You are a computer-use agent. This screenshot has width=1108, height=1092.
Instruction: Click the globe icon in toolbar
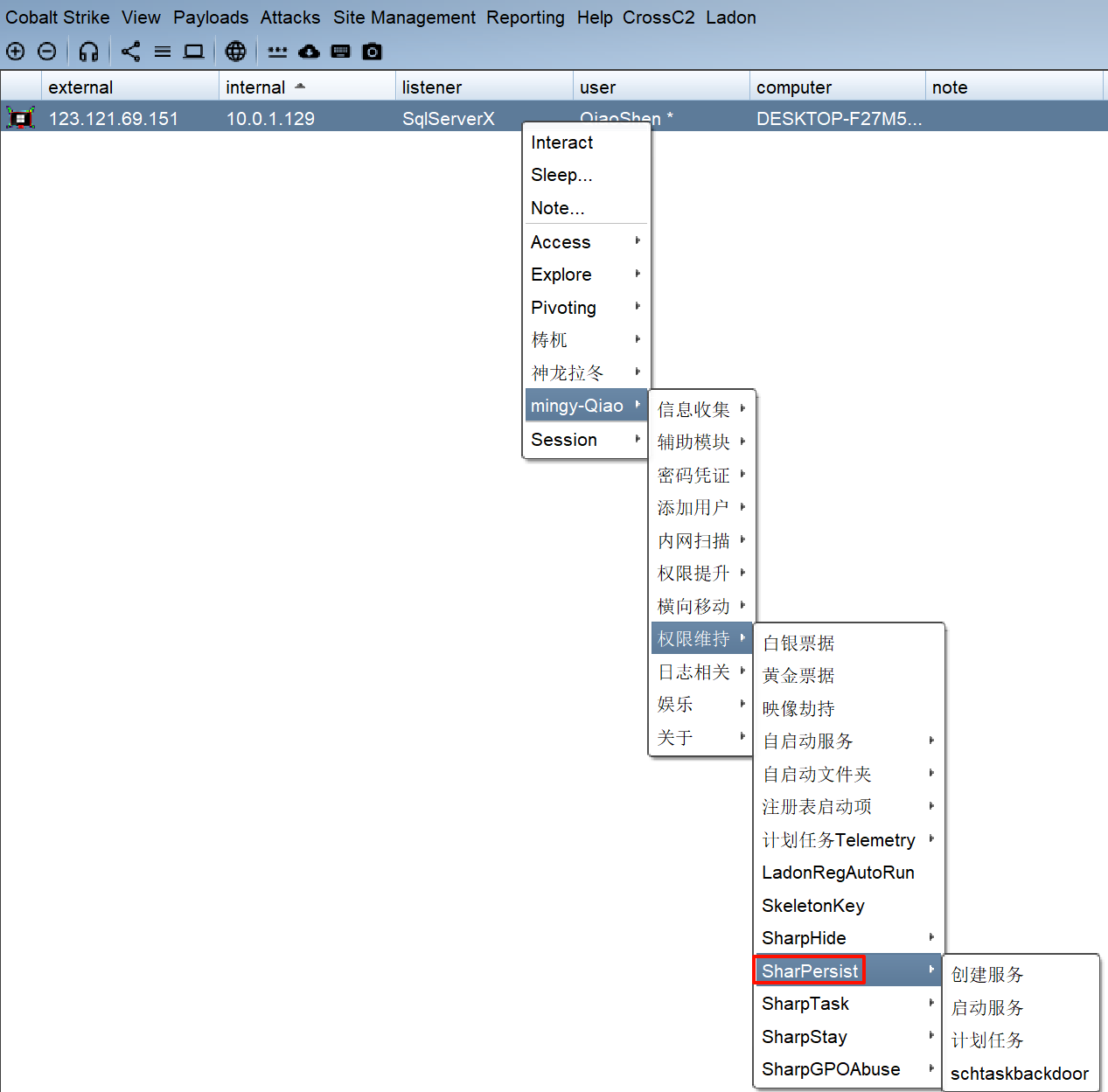tap(235, 52)
